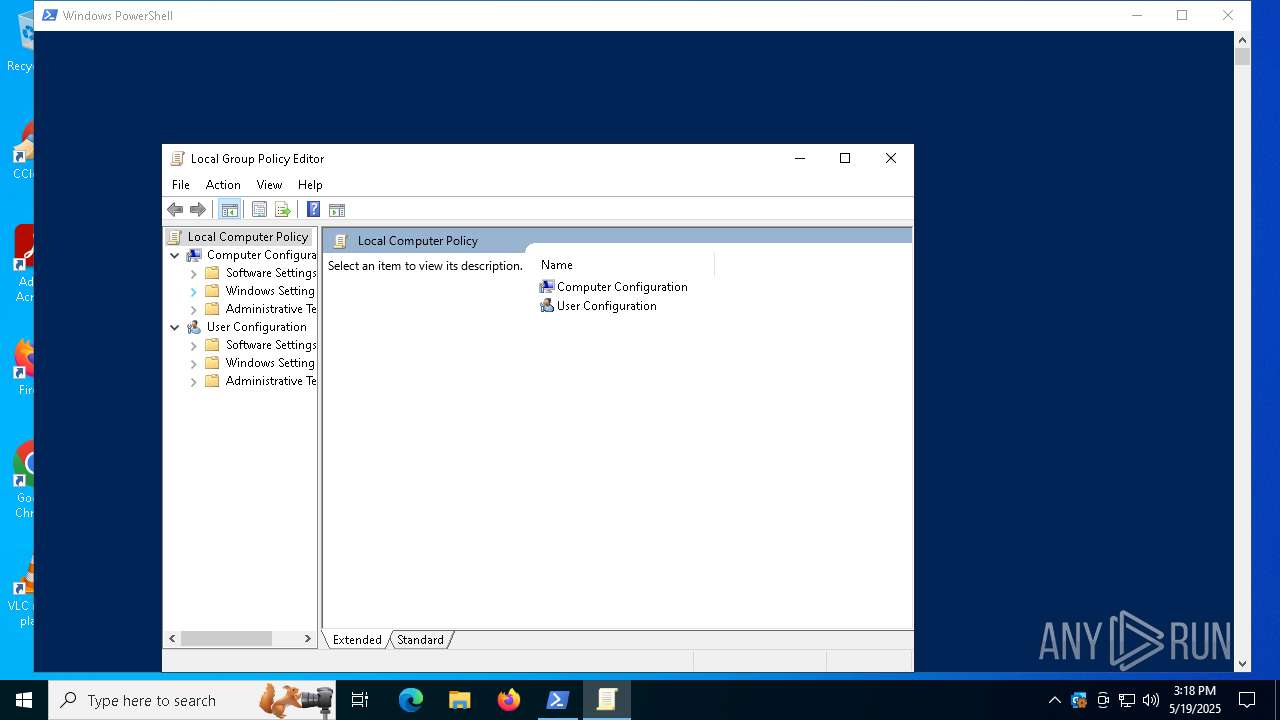
Task: Expand Administrative Templates under User Configuration
Action: 194,381
